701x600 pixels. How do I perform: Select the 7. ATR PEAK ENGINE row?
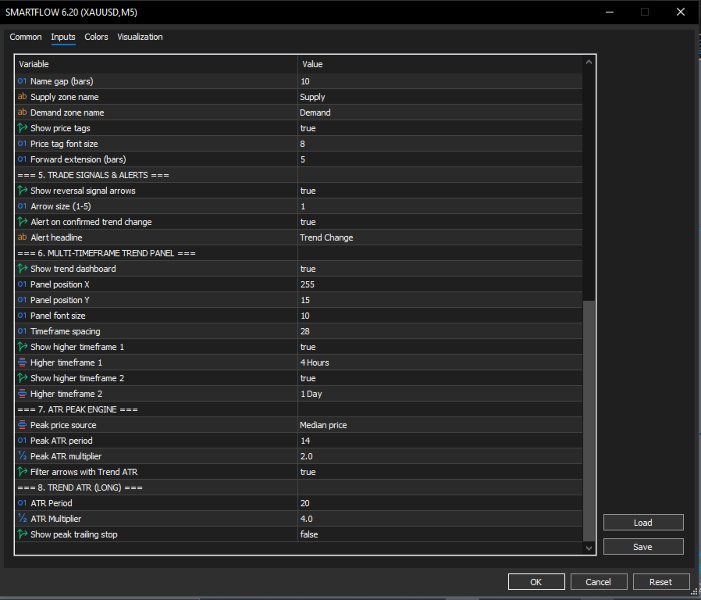pos(299,410)
